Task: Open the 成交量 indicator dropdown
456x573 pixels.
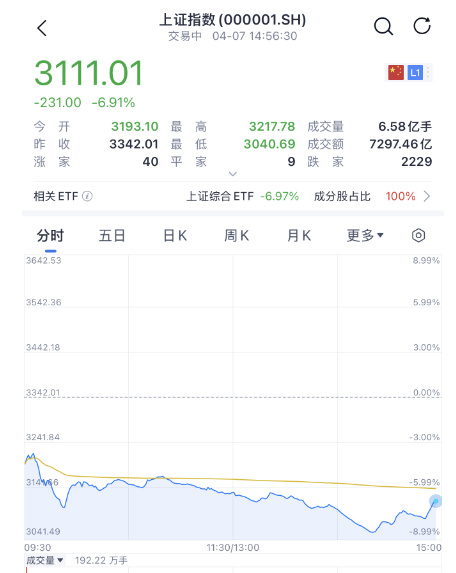Action: [45, 560]
